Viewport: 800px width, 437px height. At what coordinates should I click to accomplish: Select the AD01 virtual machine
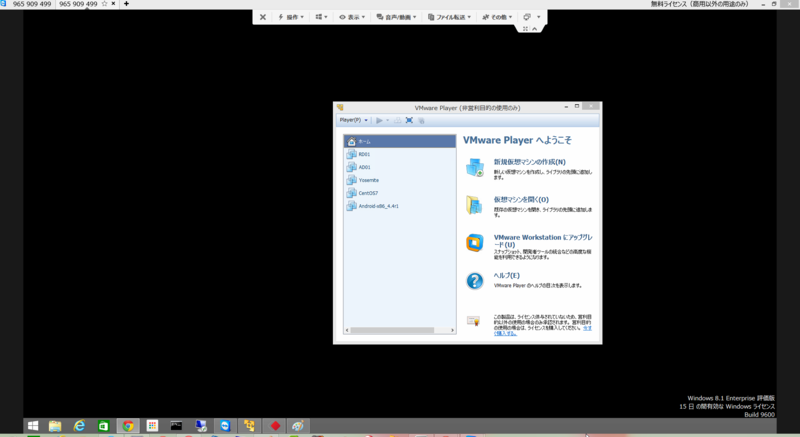(399, 167)
